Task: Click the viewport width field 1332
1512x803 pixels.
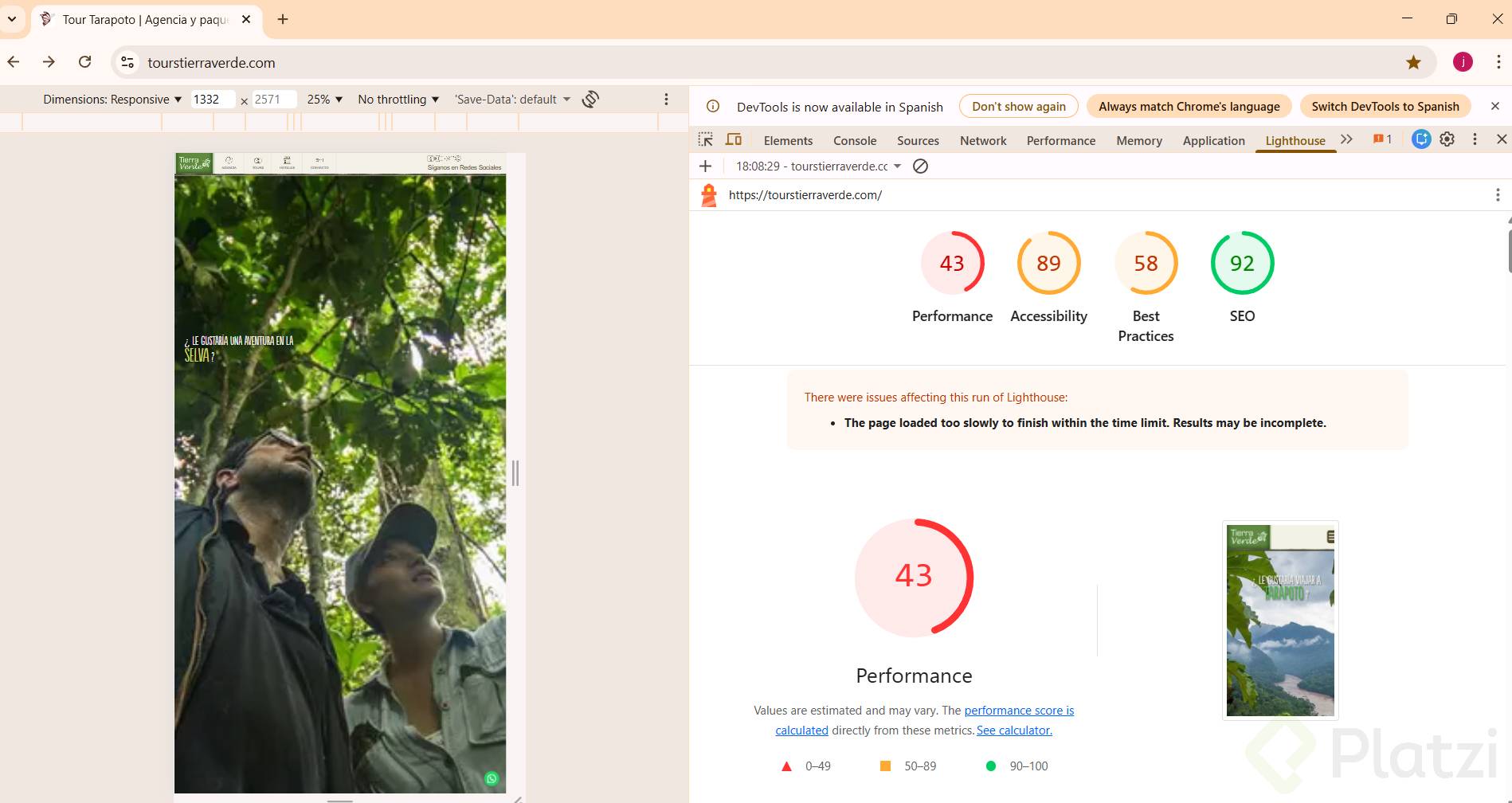Action: (213, 100)
